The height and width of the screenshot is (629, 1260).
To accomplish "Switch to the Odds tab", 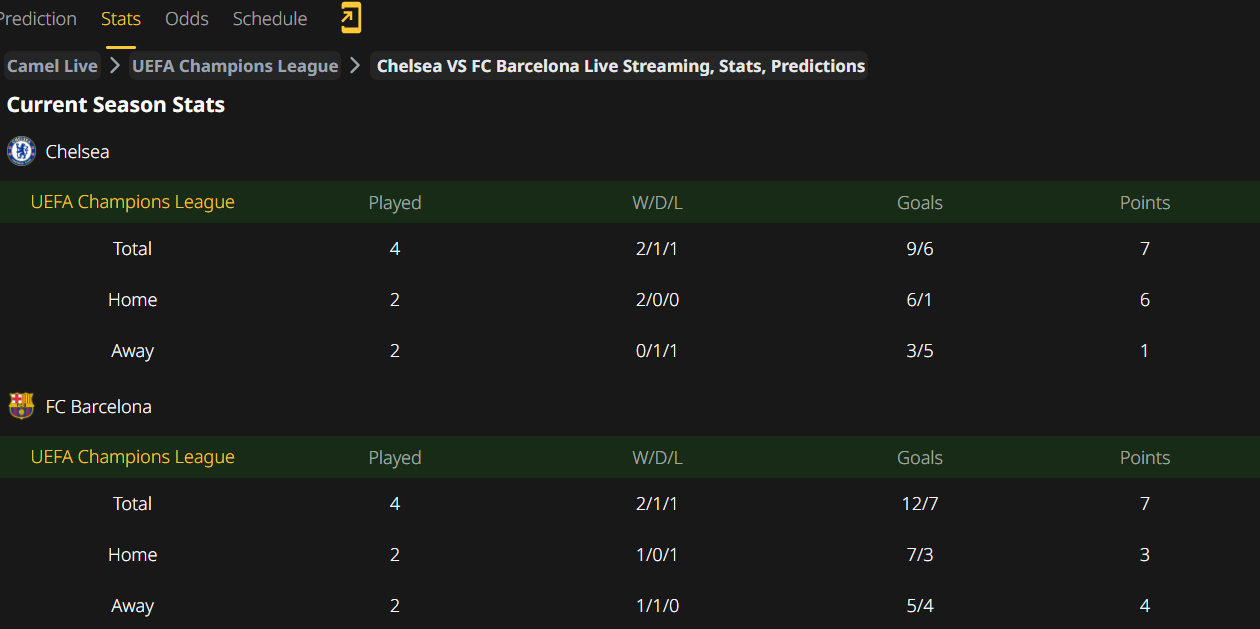I will coord(187,19).
